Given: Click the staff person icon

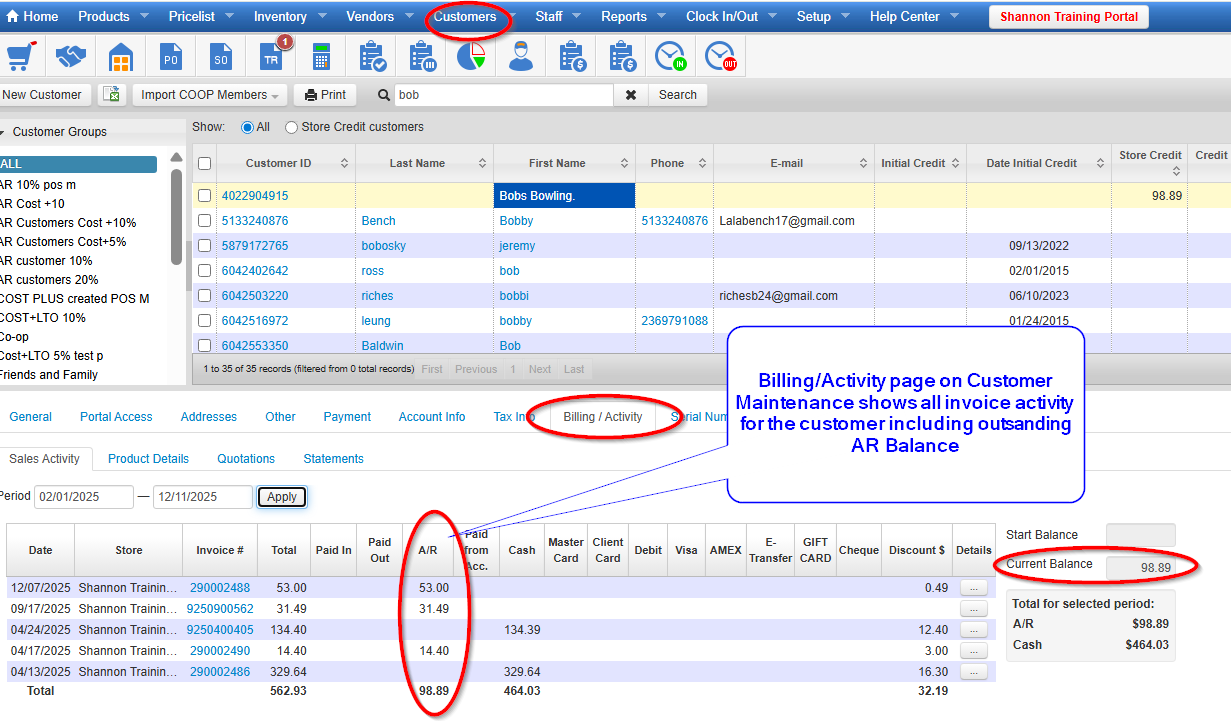Looking at the screenshot, I should [520, 57].
